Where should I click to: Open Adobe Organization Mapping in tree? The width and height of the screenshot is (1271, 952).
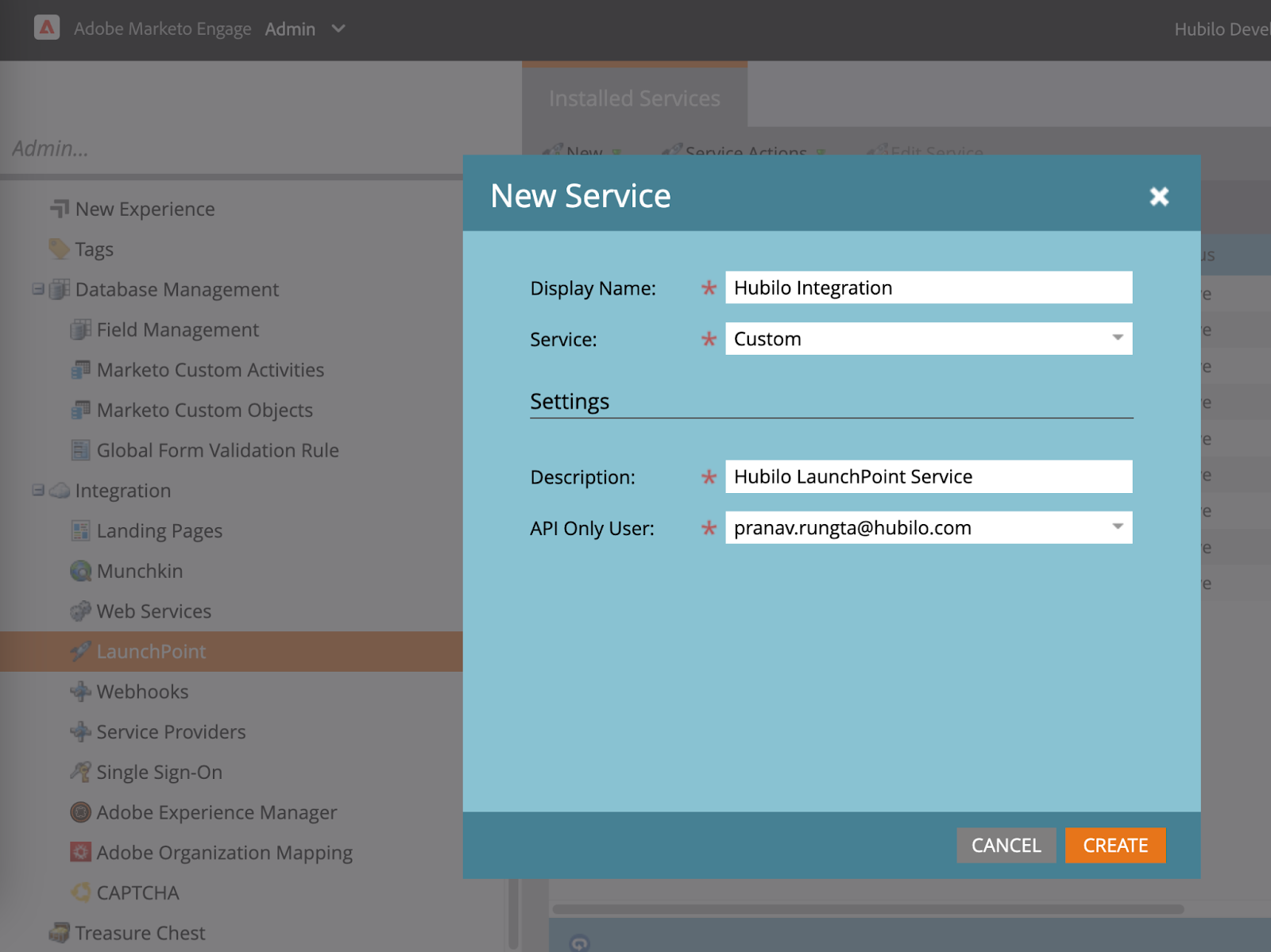[225, 853]
